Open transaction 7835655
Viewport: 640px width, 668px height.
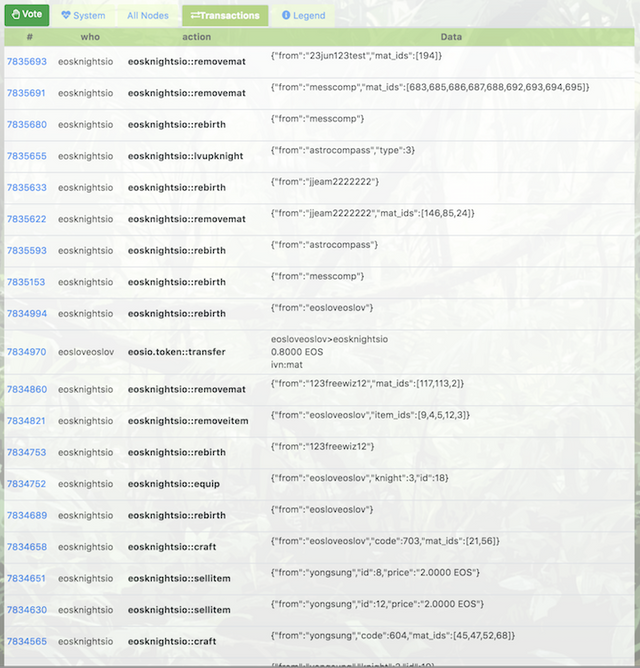(26, 156)
